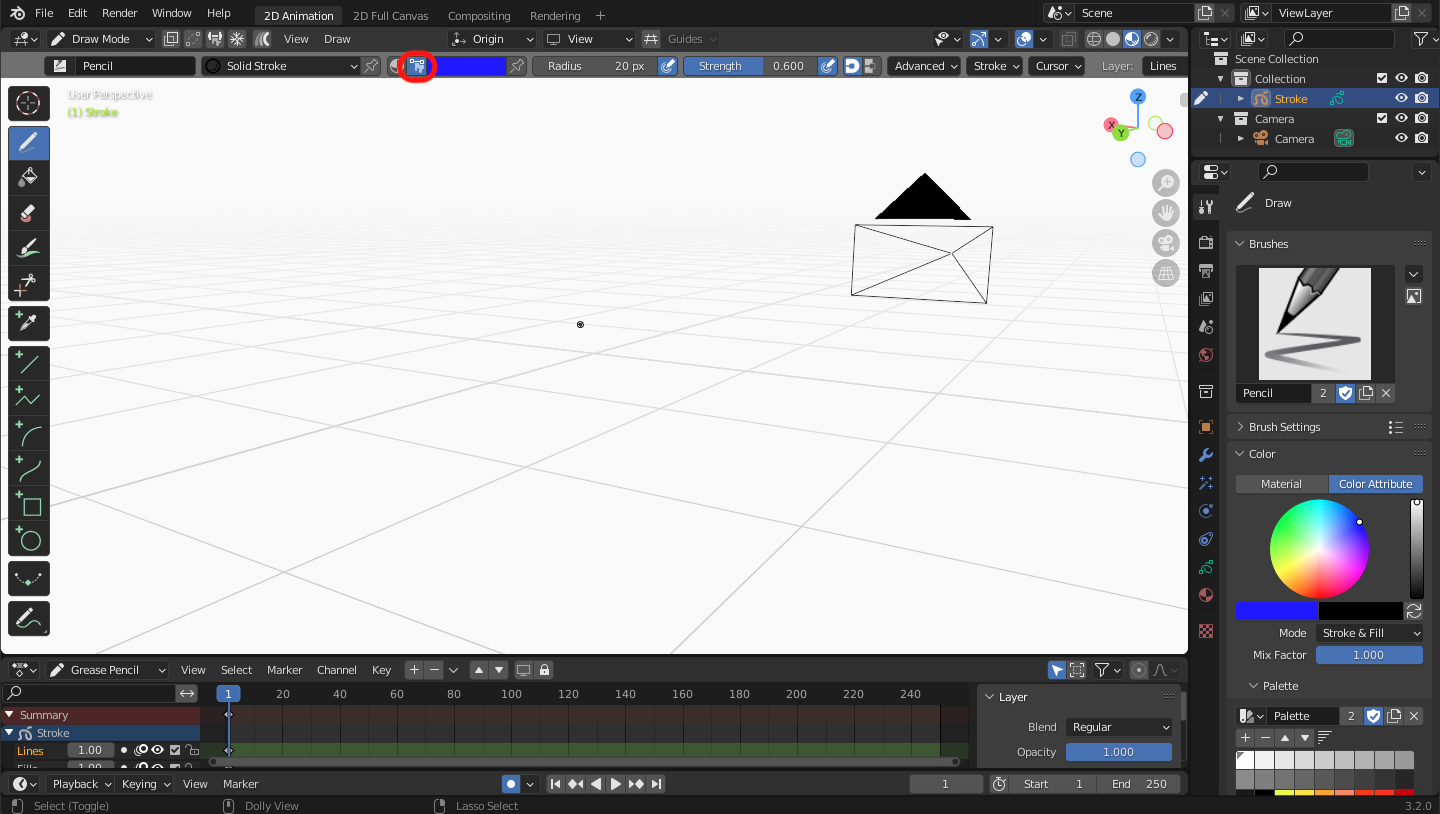Screen dimensions: 1440x814
Task: Switch to the 2D Full Canvas workspace
Action: [x=390, y=16]
